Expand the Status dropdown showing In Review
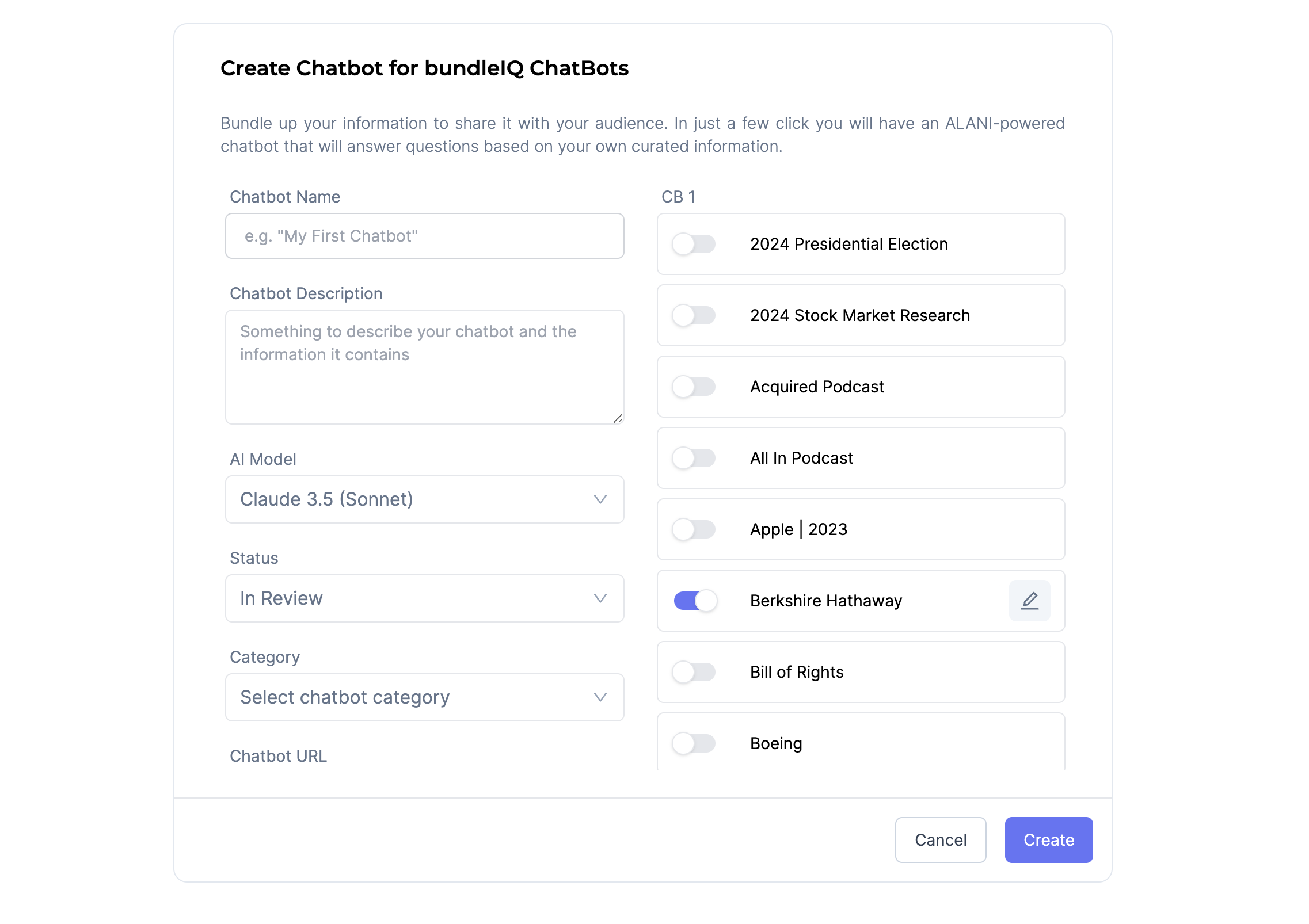The width and height of the screenshot is (1309, 924). coord(424,598)
